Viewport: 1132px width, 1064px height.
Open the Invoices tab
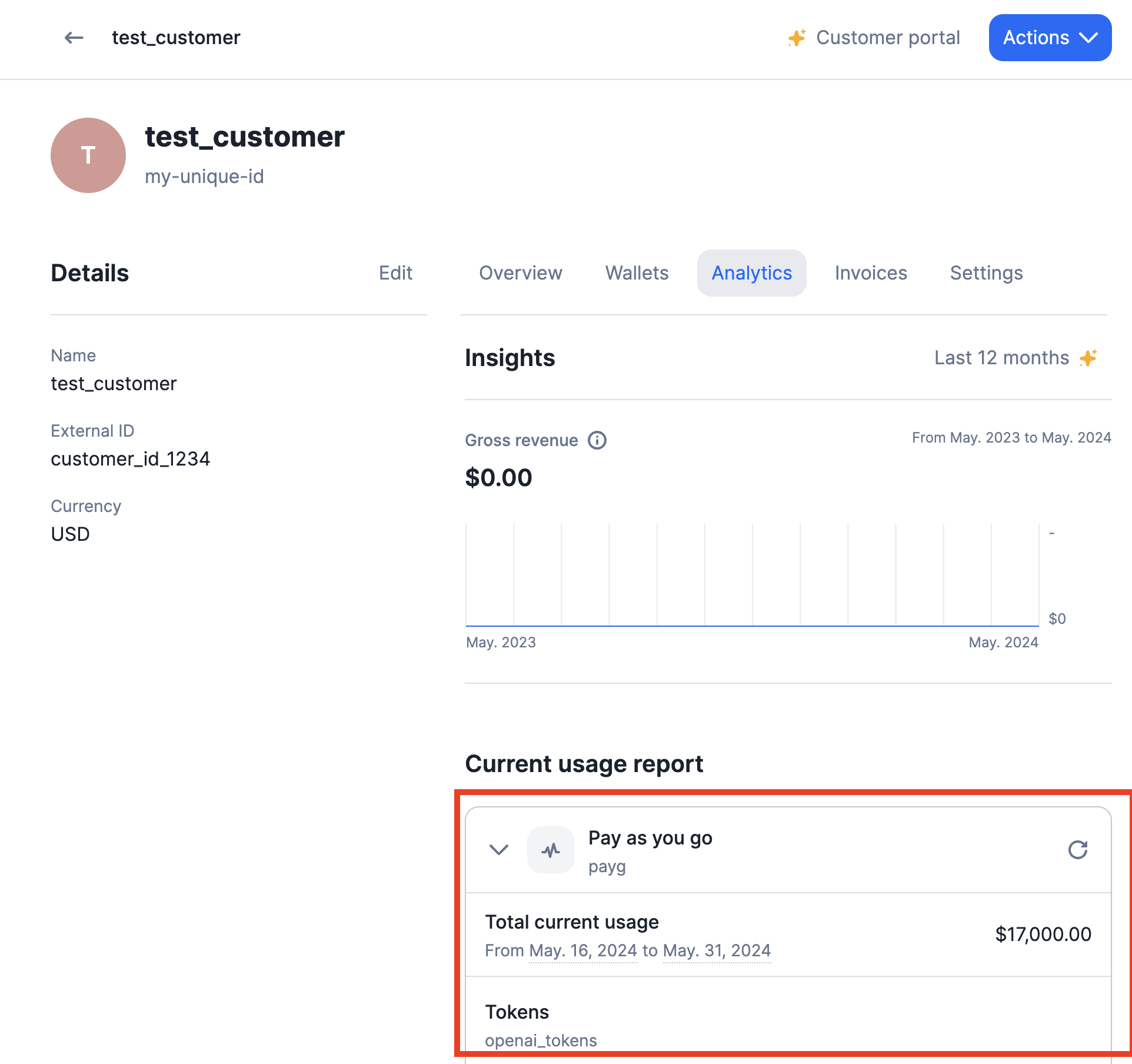871,273
